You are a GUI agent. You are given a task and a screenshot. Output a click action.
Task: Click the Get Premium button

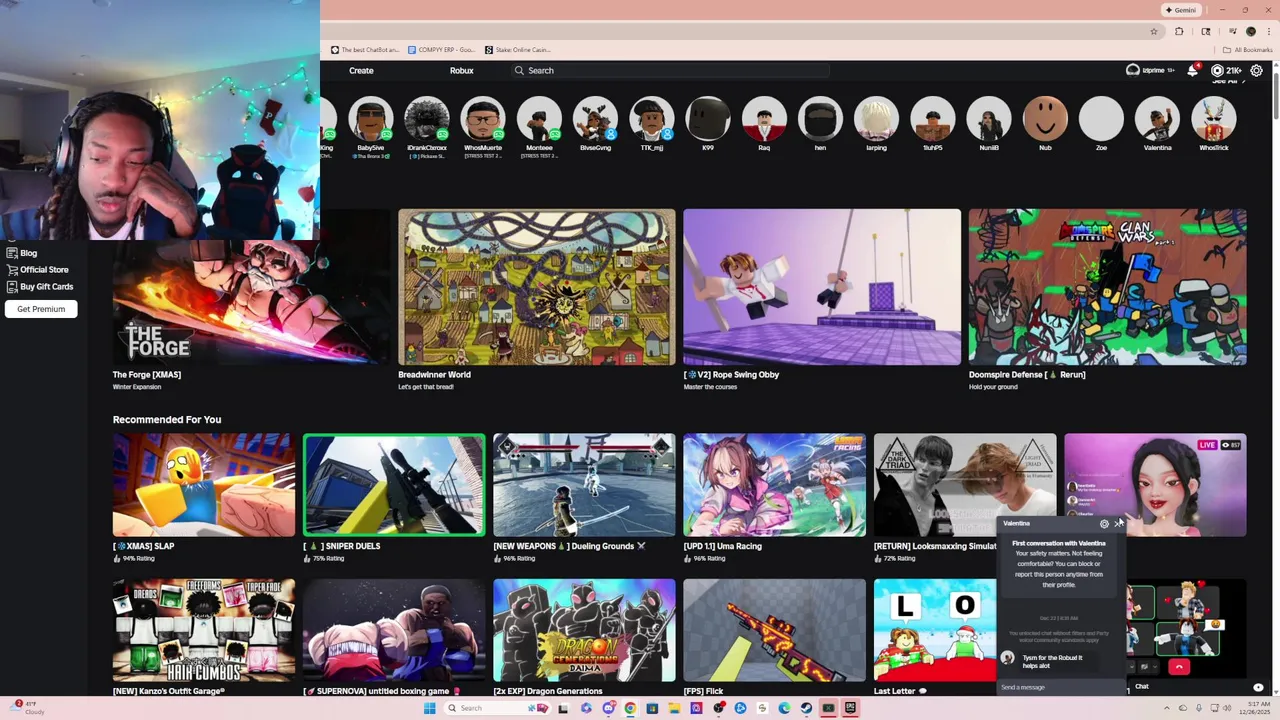(x=41, y=309)
